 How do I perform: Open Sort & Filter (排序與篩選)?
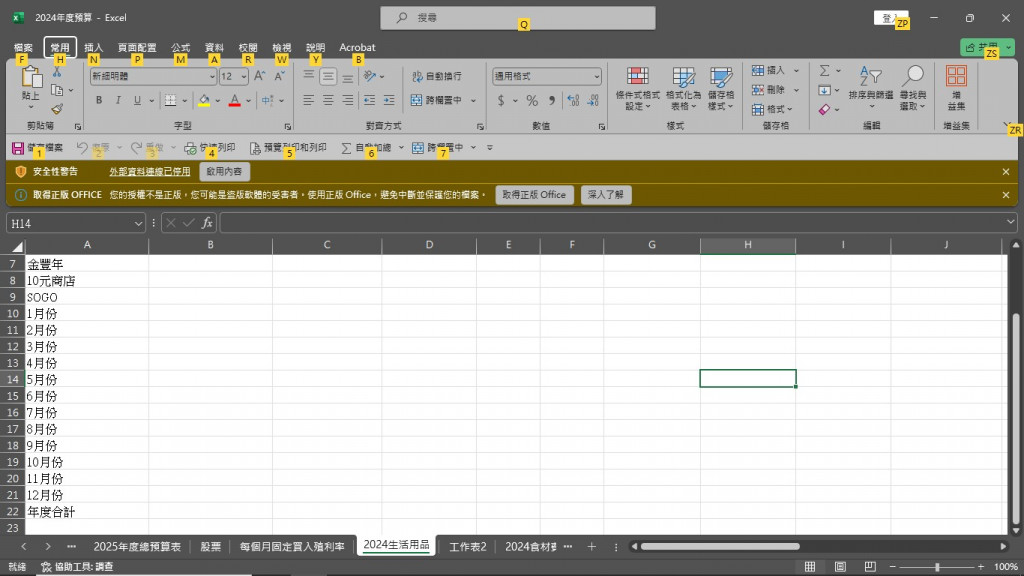[x=871, y=87]
